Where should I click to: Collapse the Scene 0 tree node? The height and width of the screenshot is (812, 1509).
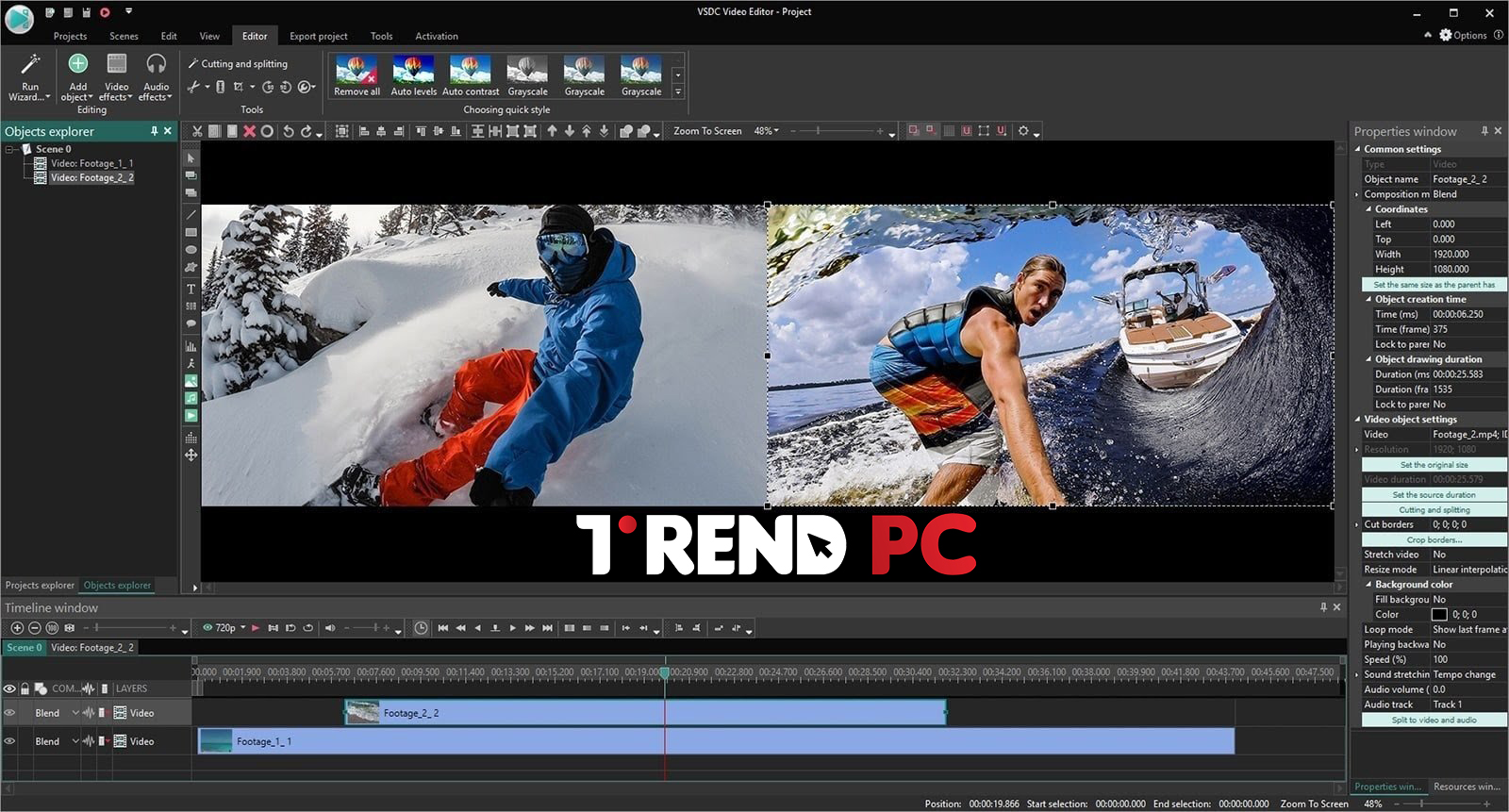click(9, 149)
